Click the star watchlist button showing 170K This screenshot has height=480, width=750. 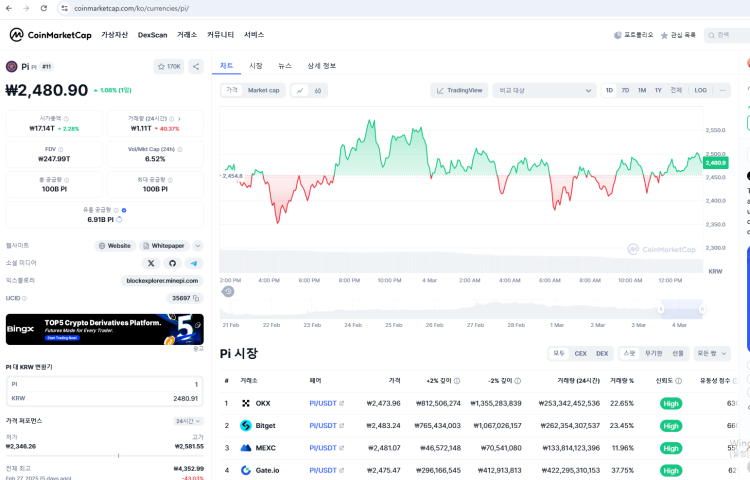coord(168,66)
